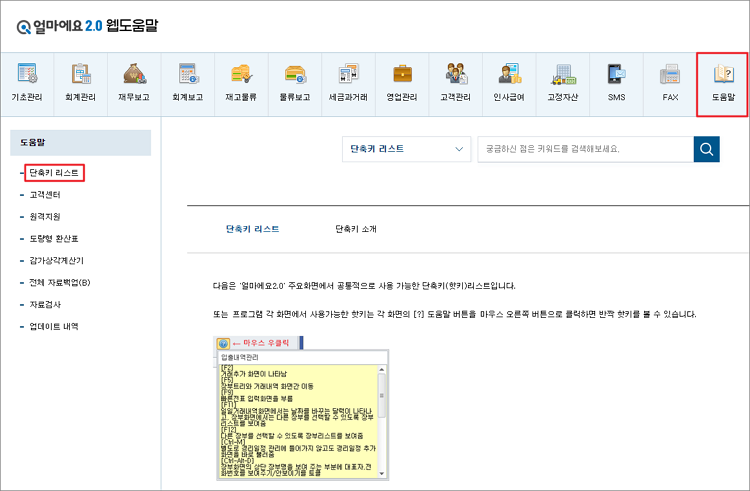Viewport: 750px width, 491px height.
Task: Select 단축키 리스트 in the sidebar
Action: pyautogui.click(x=54, y=173)
